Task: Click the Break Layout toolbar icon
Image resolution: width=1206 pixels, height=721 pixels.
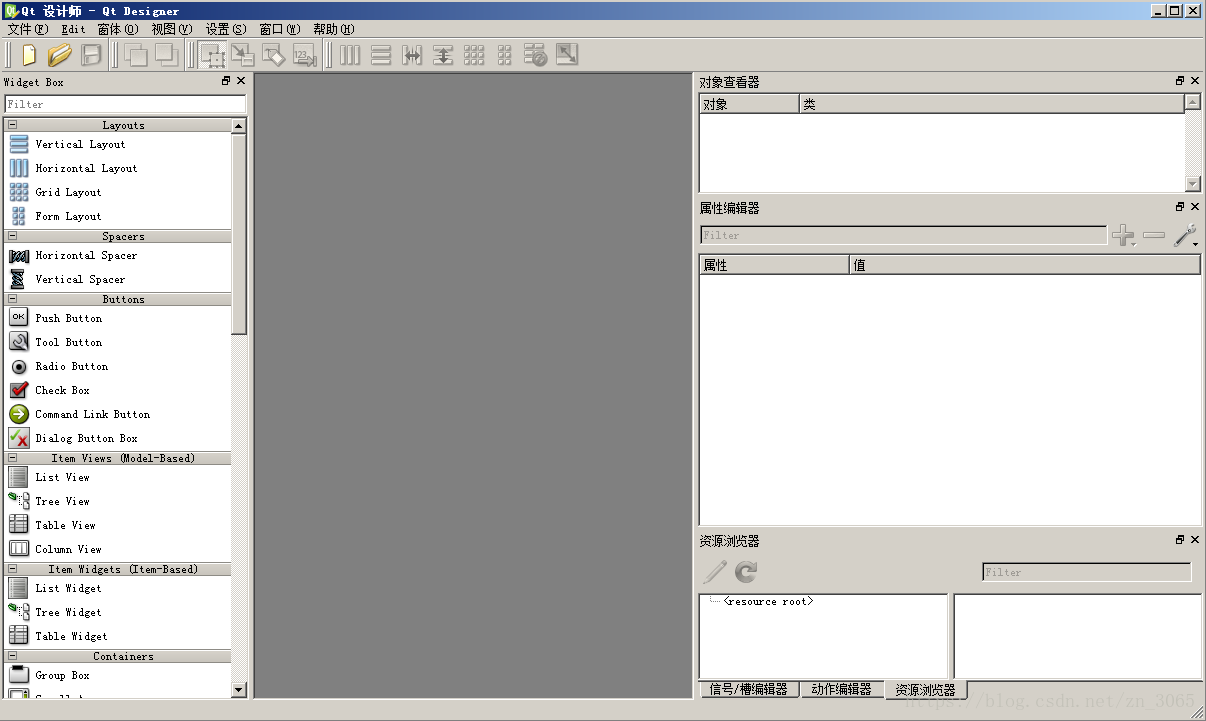Action: coord(535,55)
